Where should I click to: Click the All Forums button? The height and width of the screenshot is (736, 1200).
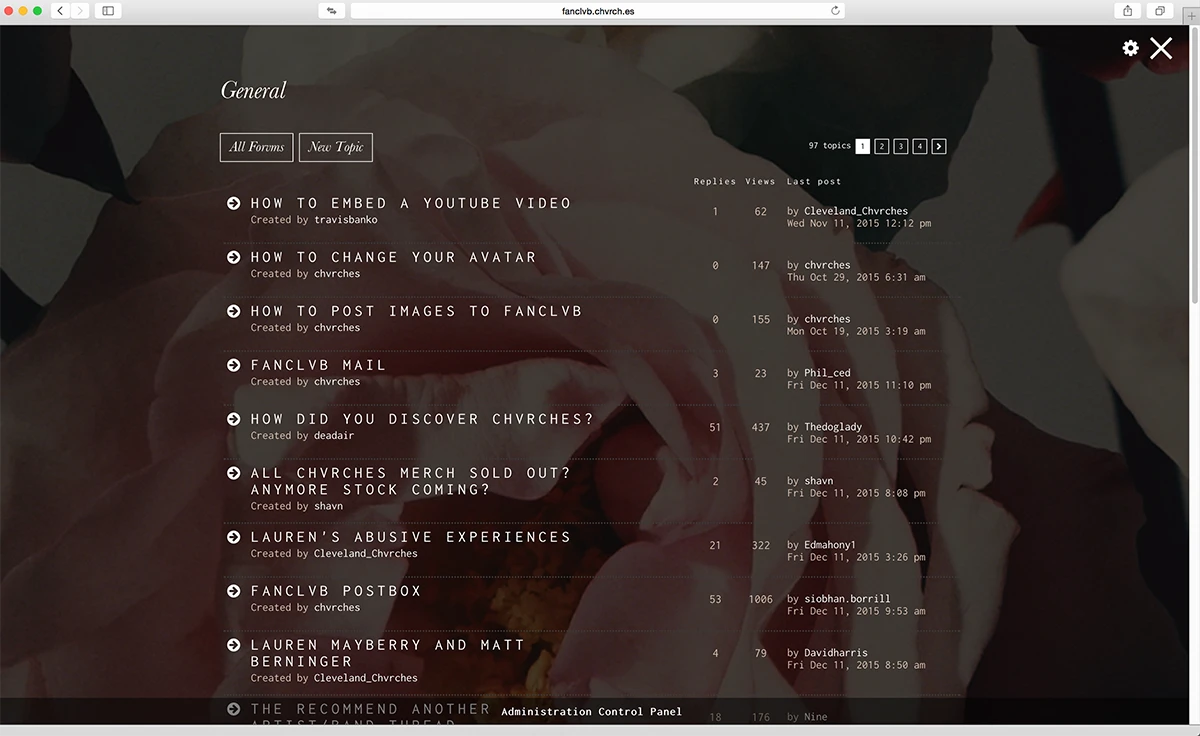point(257,147)
